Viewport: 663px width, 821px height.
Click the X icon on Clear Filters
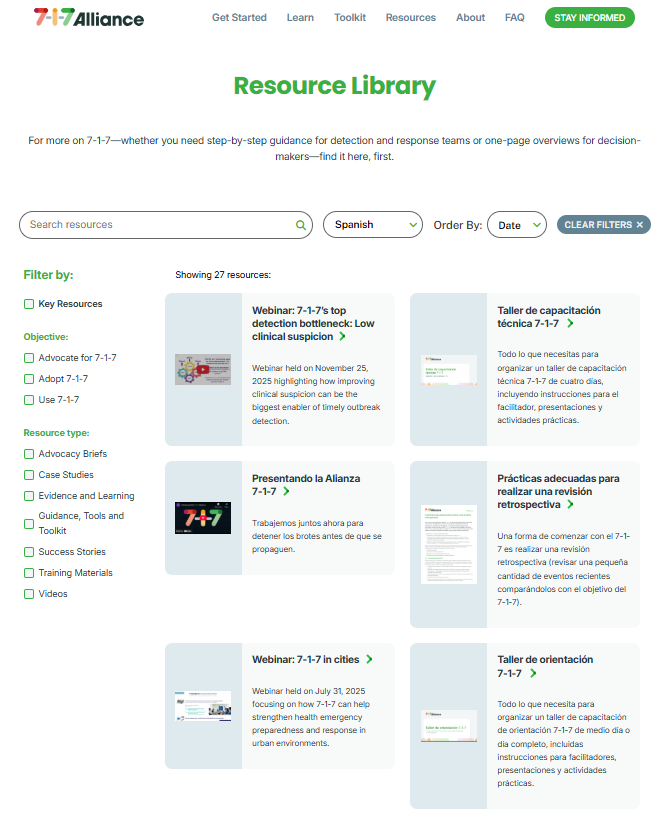(x=640, y=225)
